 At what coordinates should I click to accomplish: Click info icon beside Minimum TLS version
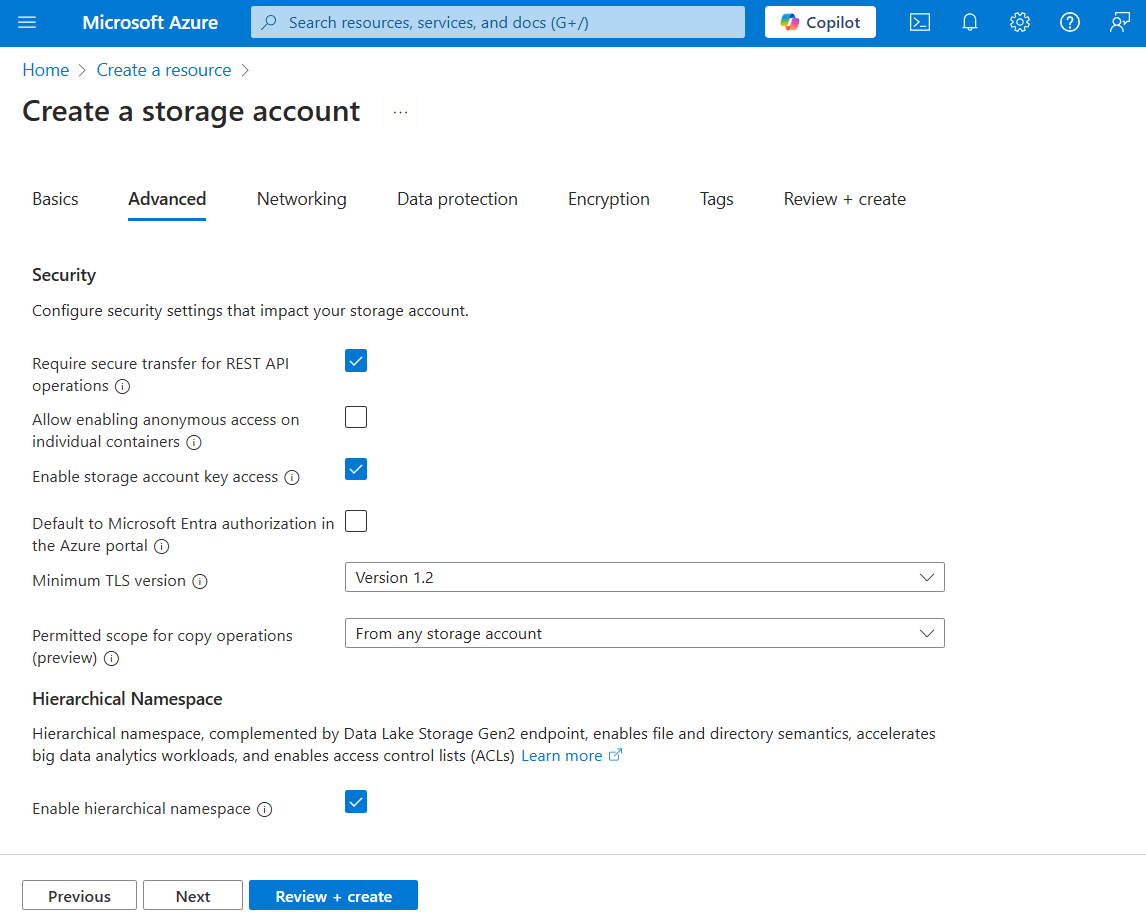pos(200,581)
